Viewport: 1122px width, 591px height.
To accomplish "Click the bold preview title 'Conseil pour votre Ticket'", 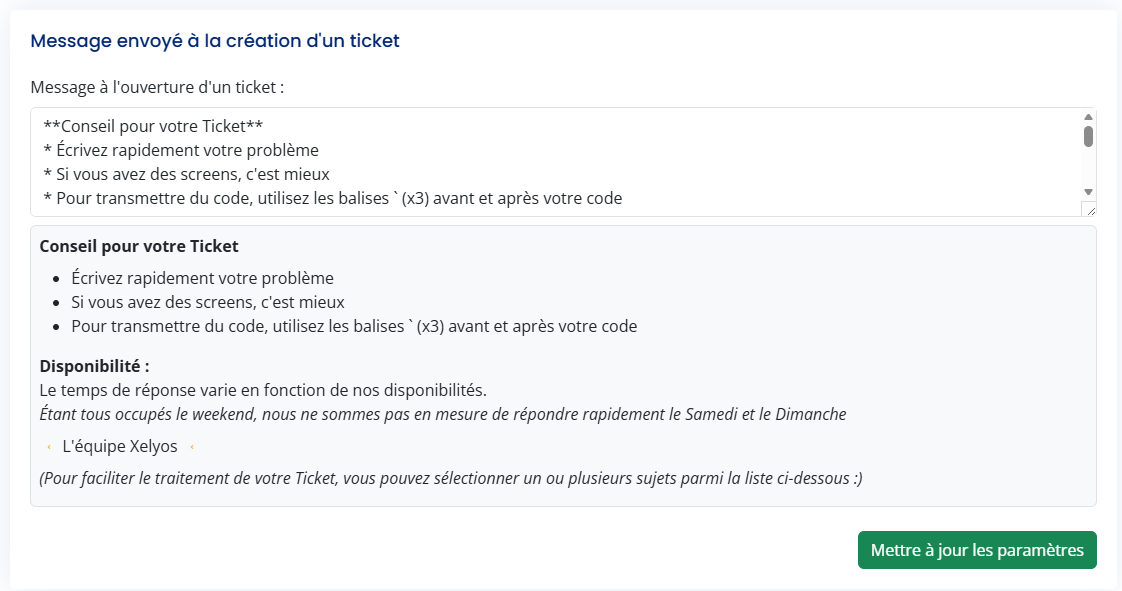I will coord(139,246).
